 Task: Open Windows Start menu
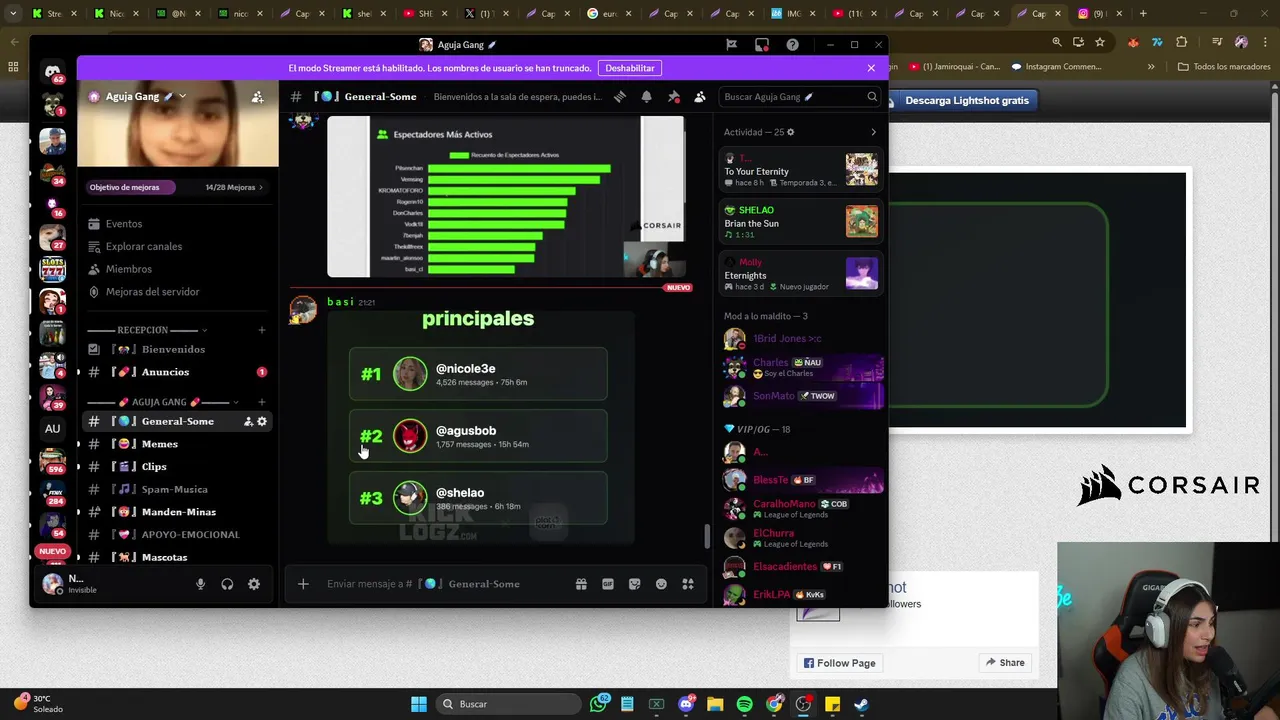[x=419, y=704]
